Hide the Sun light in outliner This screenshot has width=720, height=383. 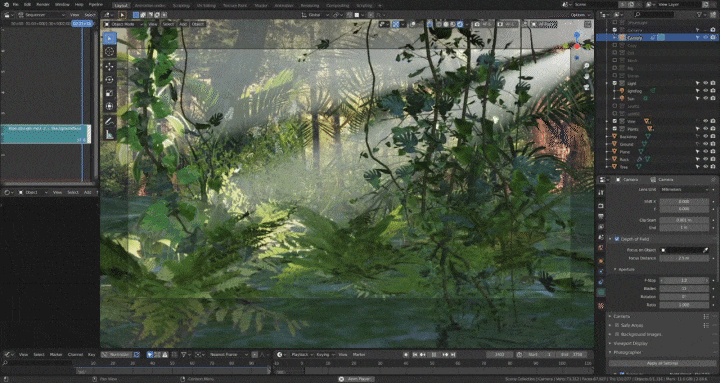point(706,98)
